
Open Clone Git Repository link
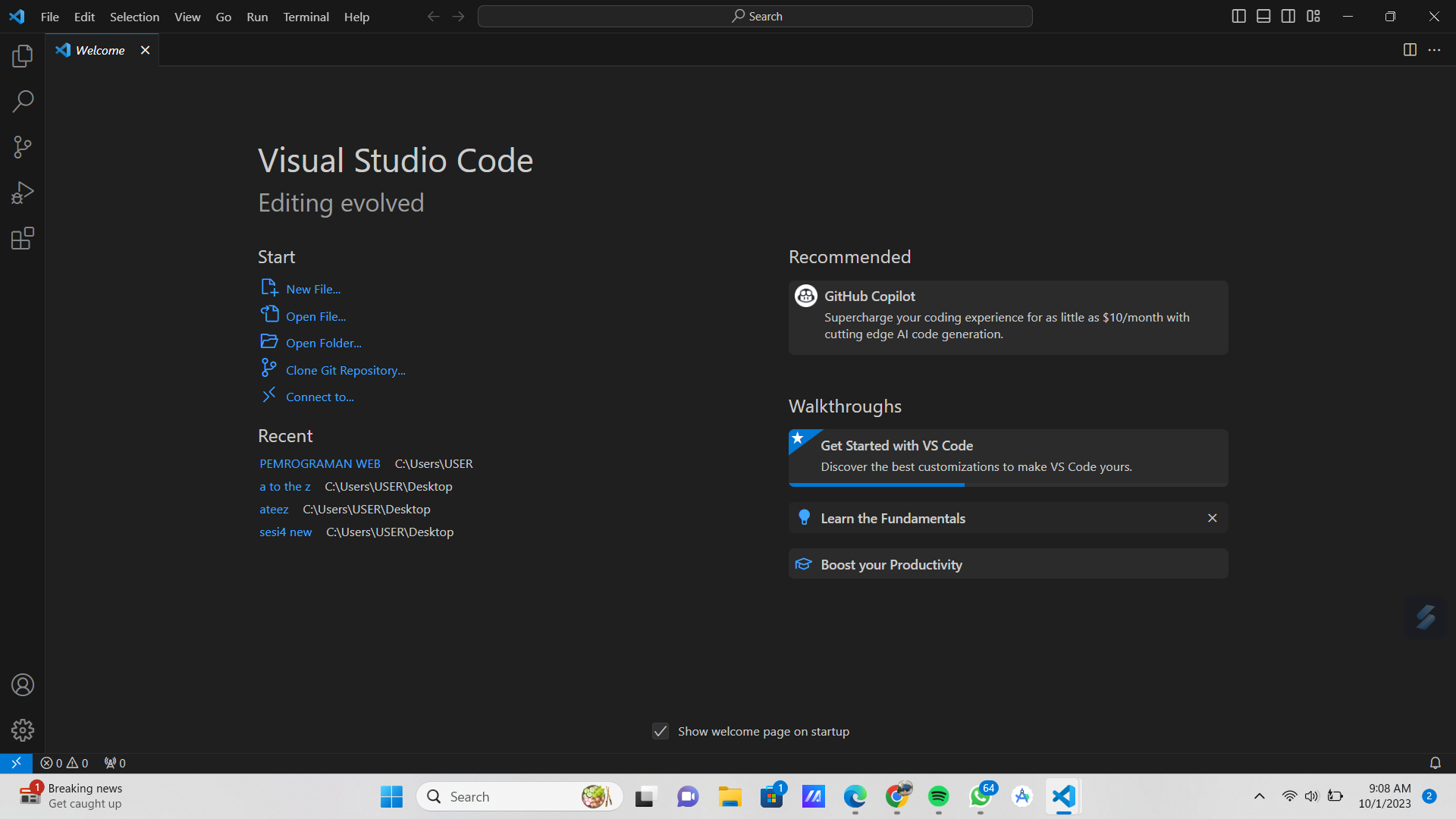pyautogui.click(x=344, y=369)
